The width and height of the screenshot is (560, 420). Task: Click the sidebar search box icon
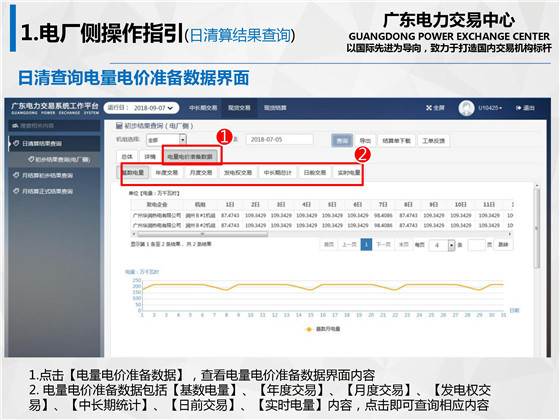[15, 126]
